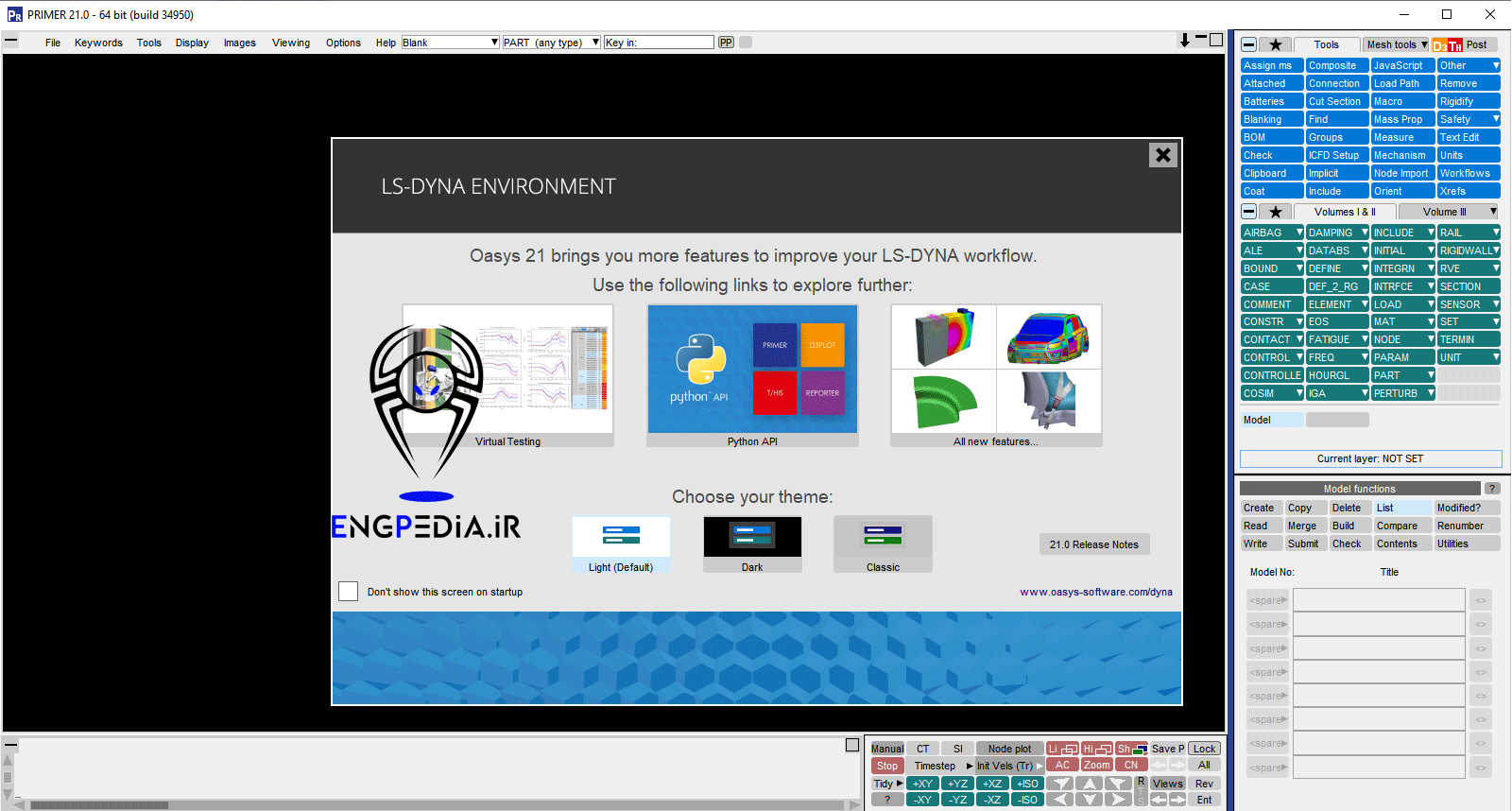Expand the Timestep plot options arrow
The image size is (1512, 811).
[970, 766]
